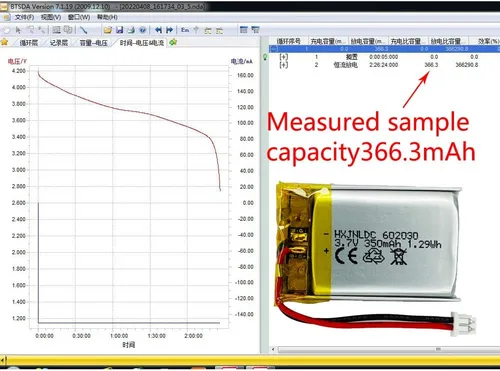Click 366290.8 in the 恒流放电 row
Screen dimensions: 500x371
pyautogui.click(x=467, y=65)
